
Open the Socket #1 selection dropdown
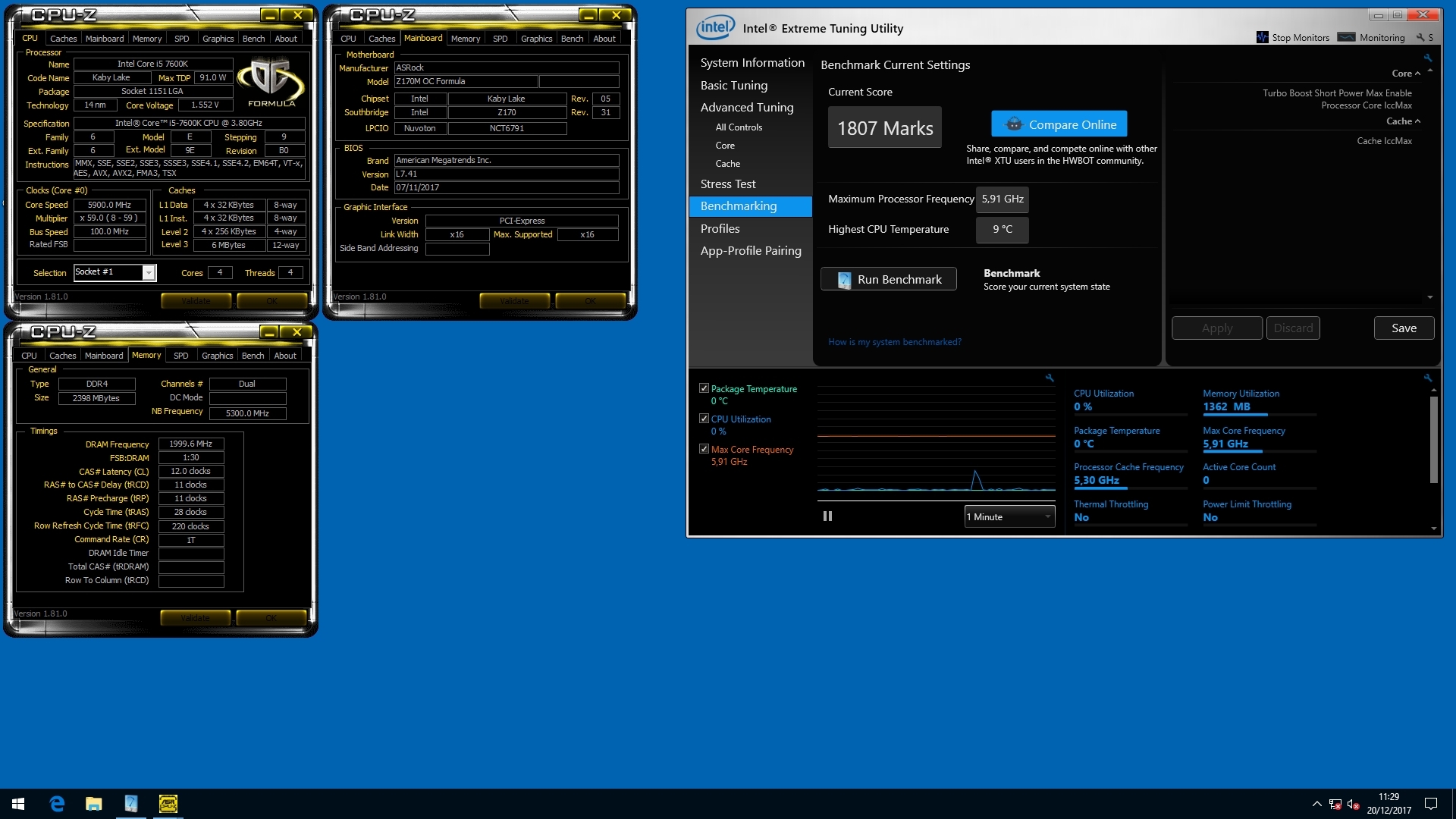click(149, 272)
